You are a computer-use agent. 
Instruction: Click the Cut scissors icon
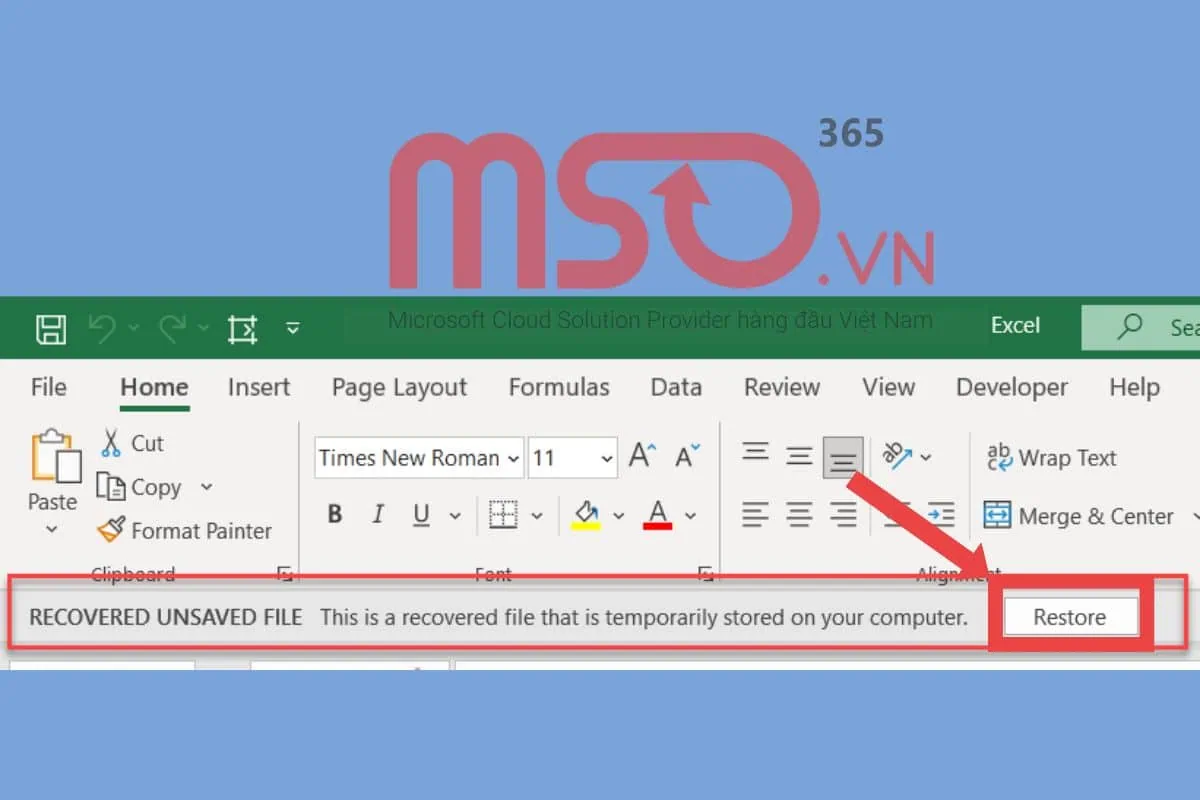pyautogui.click(x=111, y=443)
